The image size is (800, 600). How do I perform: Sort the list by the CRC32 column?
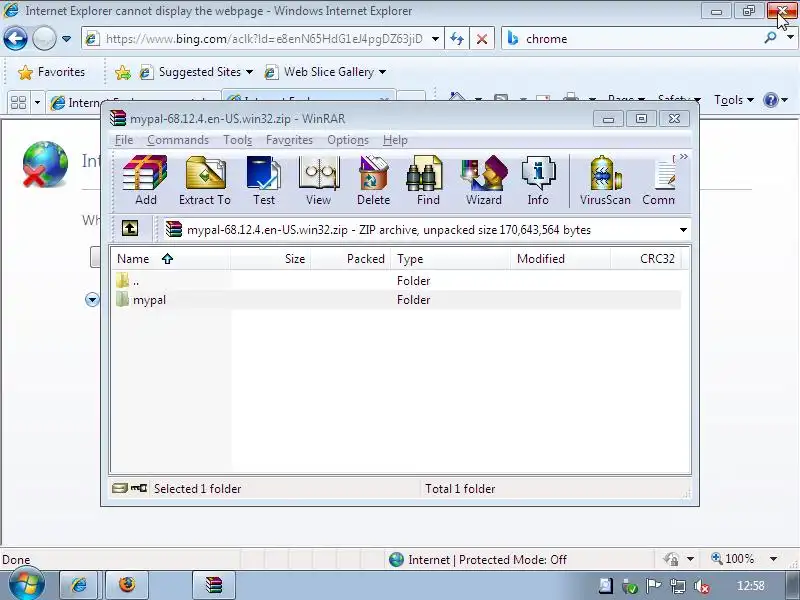[x=646, y=259]
